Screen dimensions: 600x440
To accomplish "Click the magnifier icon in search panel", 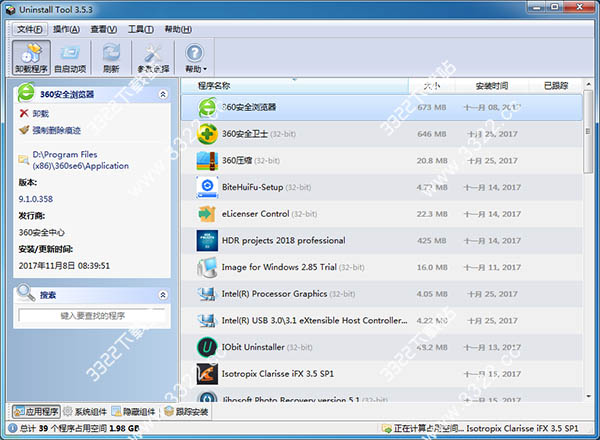I will pyautogui.click(x=26, y=293).
